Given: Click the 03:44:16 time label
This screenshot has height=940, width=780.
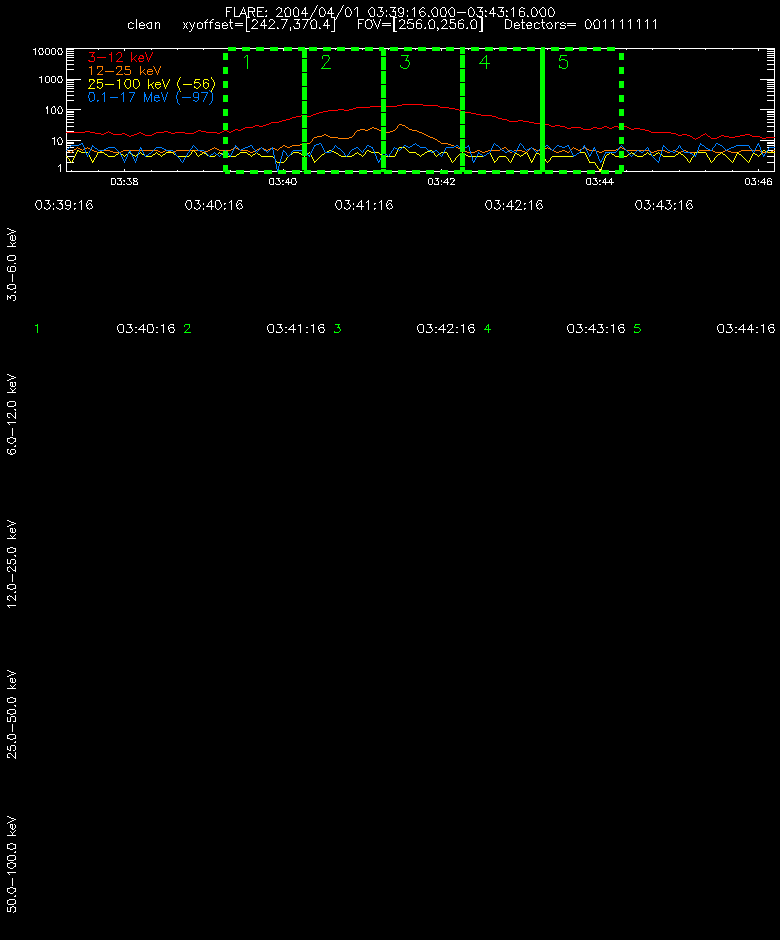Looking at the screenshot, I should click(x=746, y=329).
